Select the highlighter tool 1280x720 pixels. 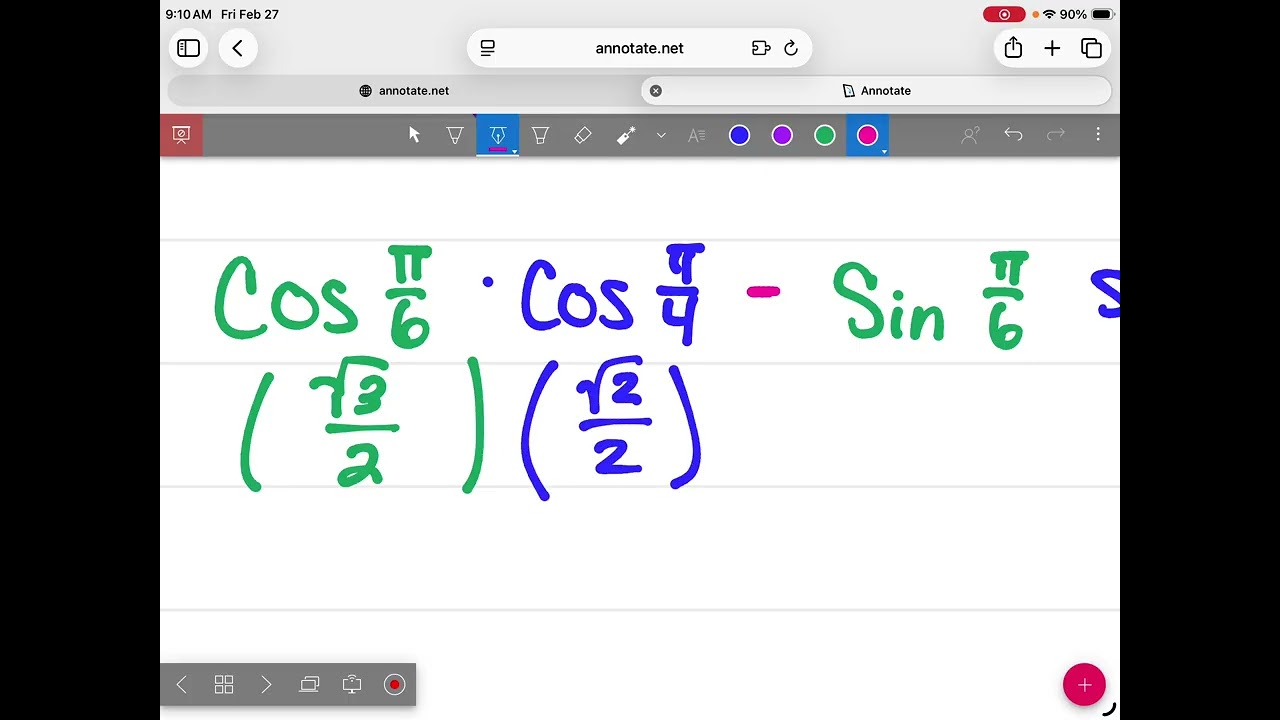pyautogui.click(x=540, y=135)
